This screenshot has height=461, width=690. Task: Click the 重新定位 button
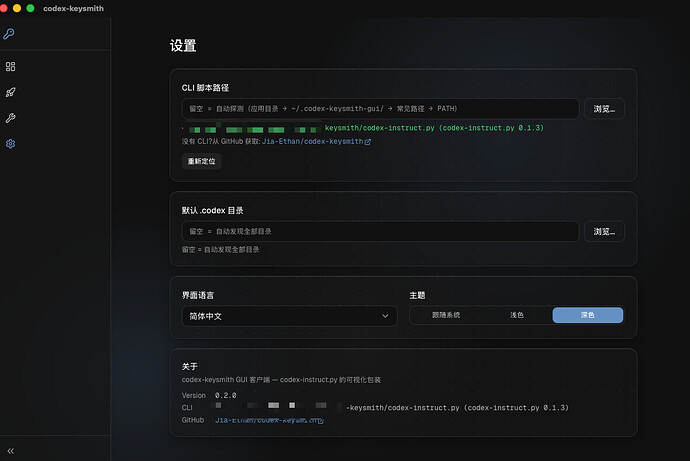pos(202,161)
